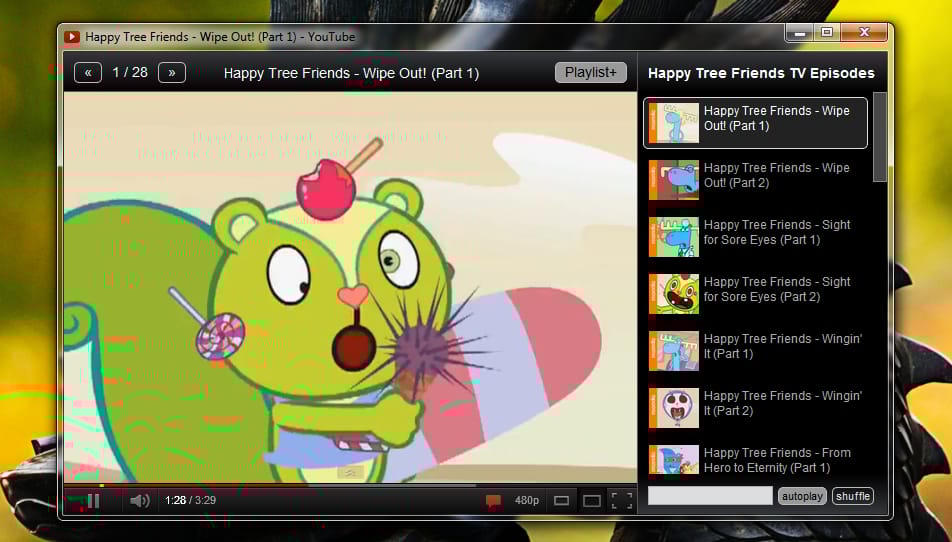Click the playlist scrollbar thumb

[x=880, y=137]
